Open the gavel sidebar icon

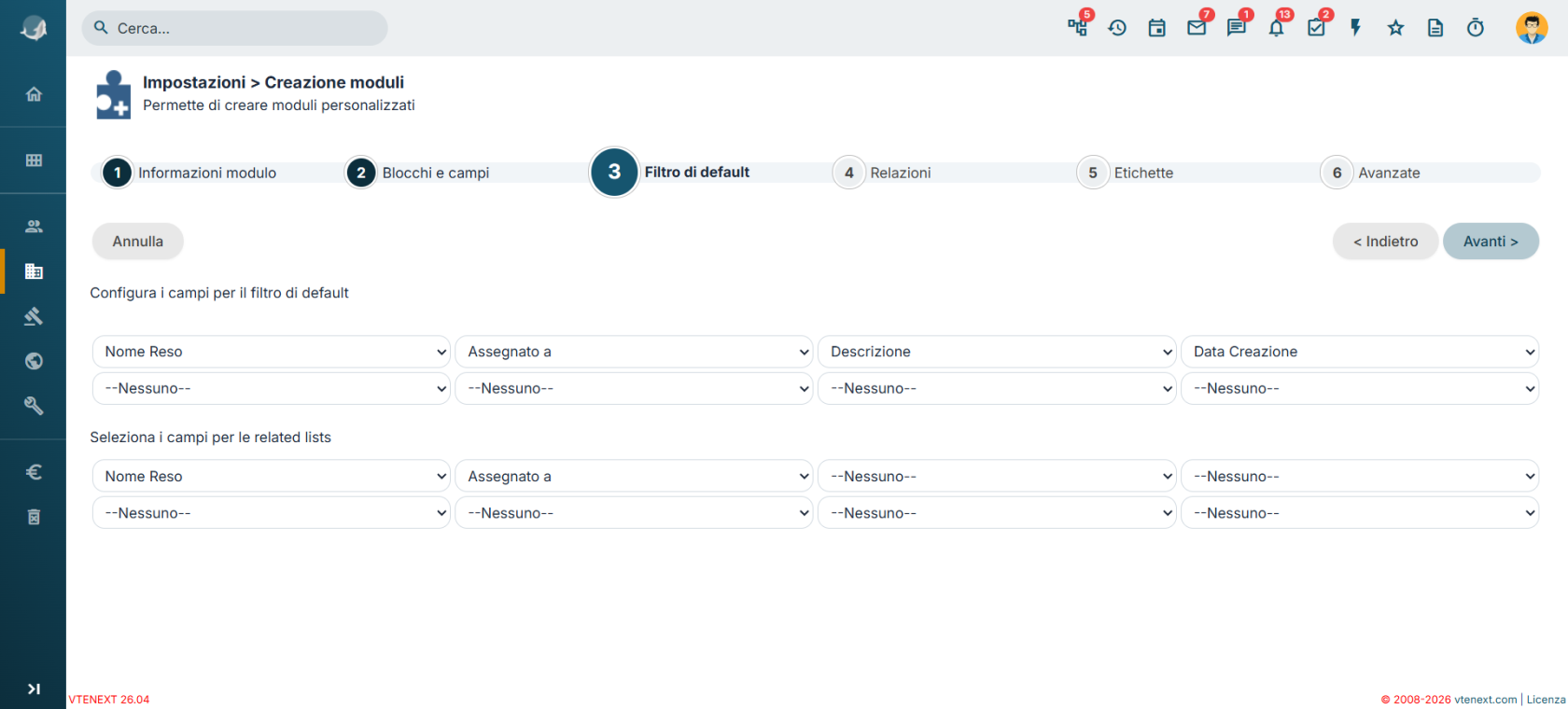click(x=34, y=316)
